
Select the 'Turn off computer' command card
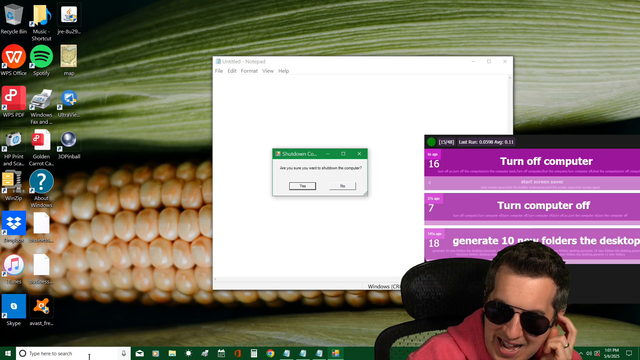(x=532, y=162)
